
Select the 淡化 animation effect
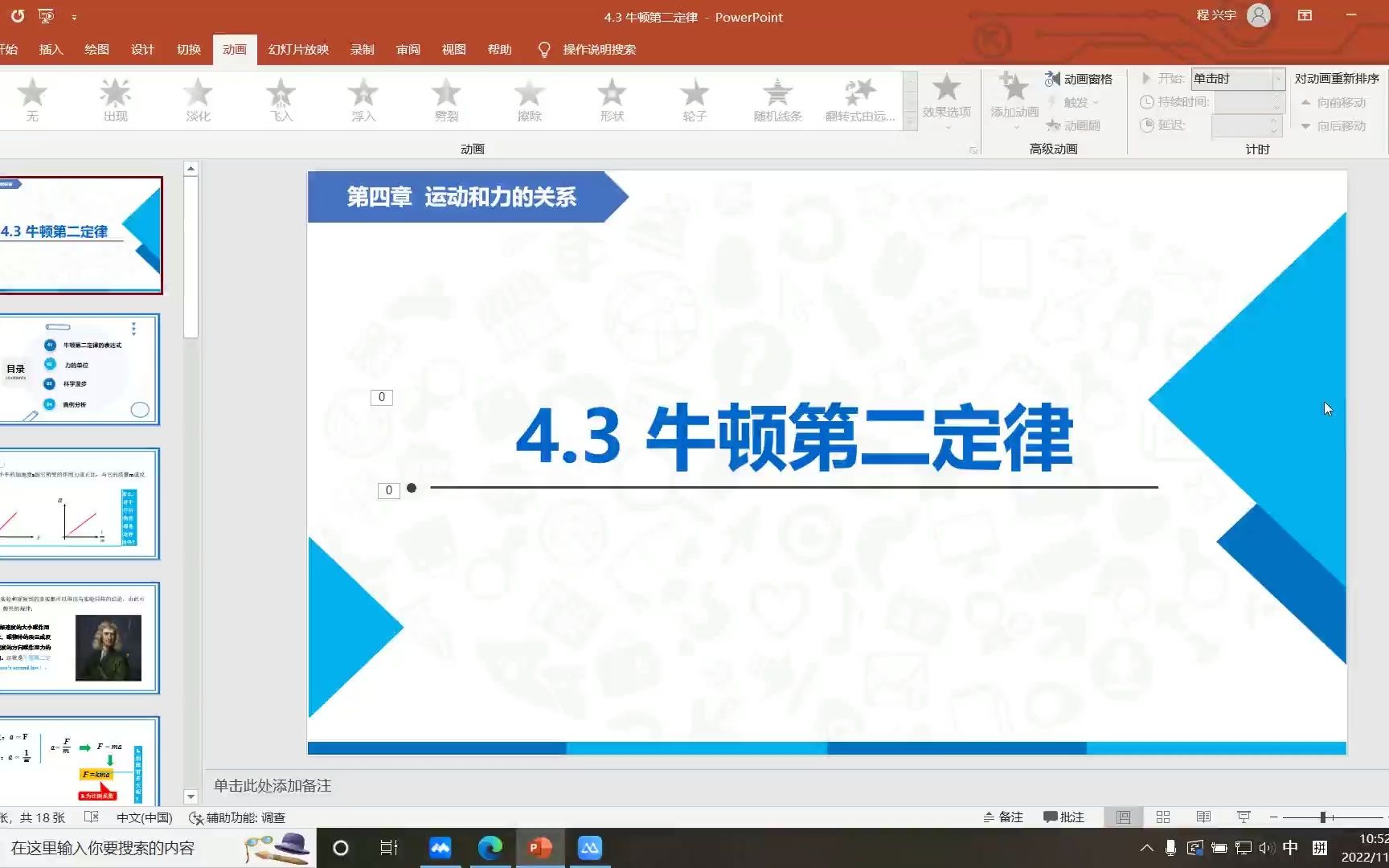click(x=197, y=98)
